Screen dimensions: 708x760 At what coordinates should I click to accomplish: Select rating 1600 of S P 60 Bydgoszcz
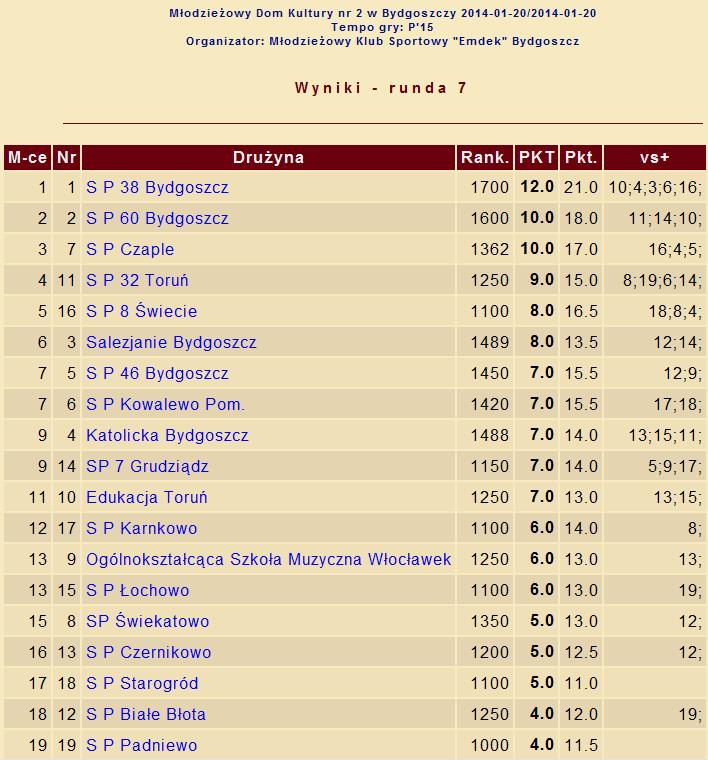point(489,219)
